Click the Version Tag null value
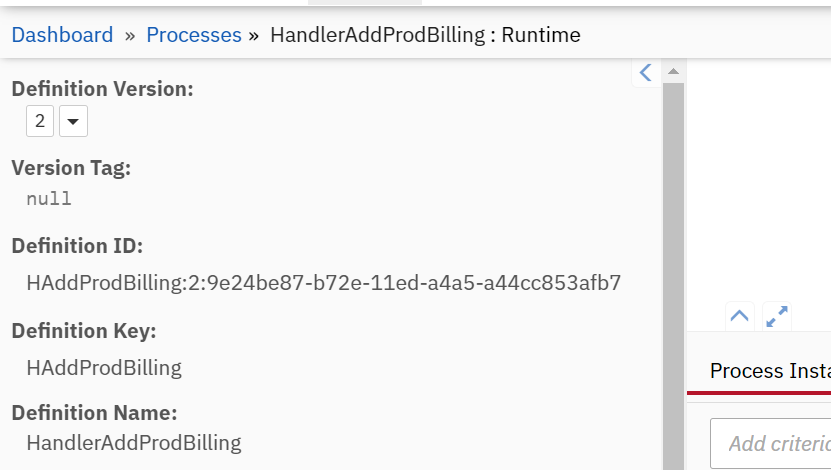The image size is (831, 470). click(x=49, y=198)
